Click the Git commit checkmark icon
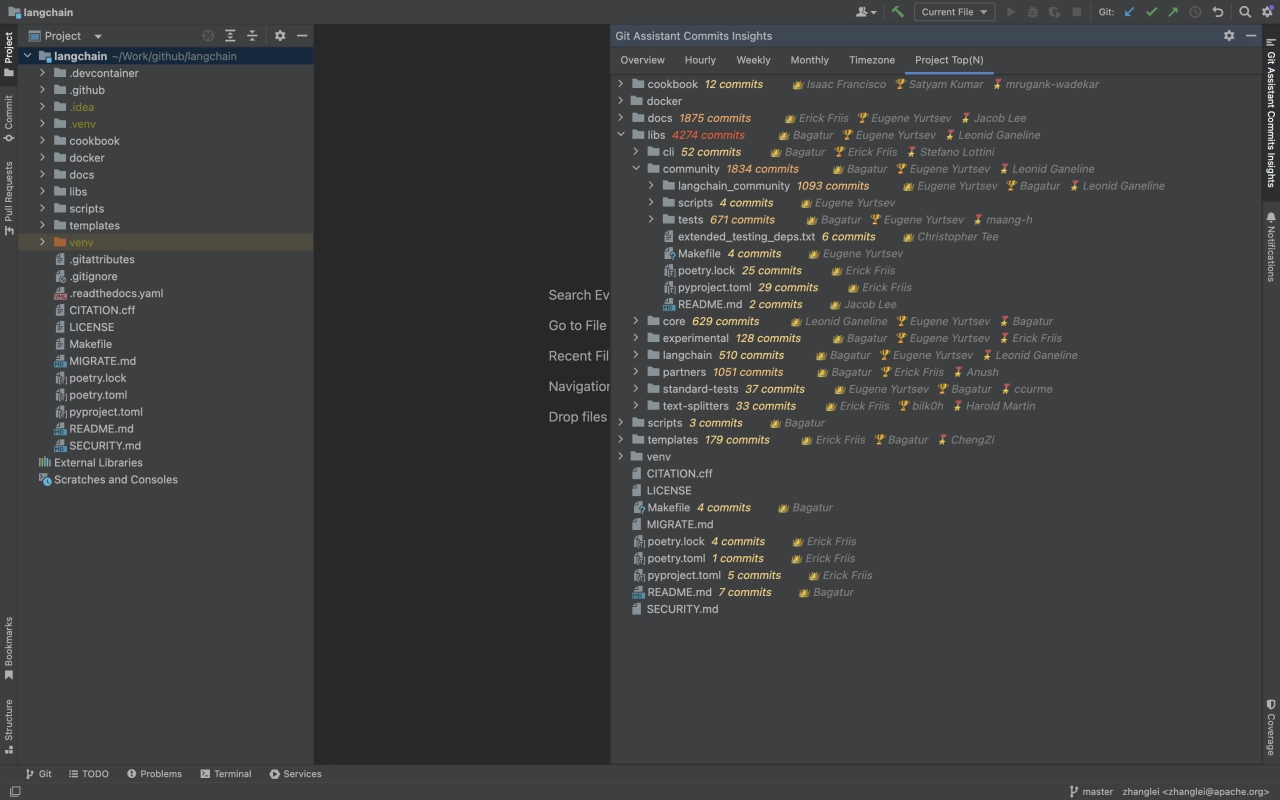 click(1151, 12)
